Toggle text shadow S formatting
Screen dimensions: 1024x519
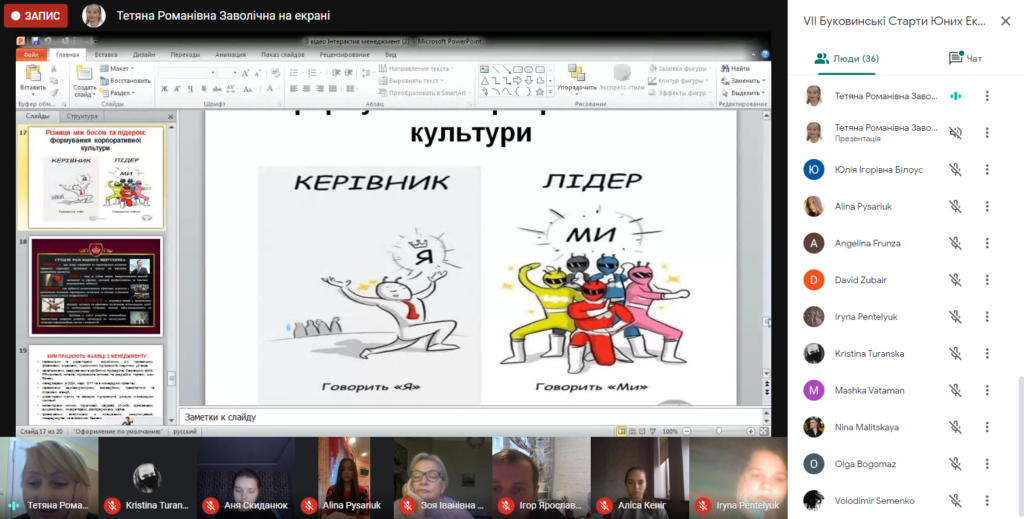pyautogui.click(x=204, y=89)
